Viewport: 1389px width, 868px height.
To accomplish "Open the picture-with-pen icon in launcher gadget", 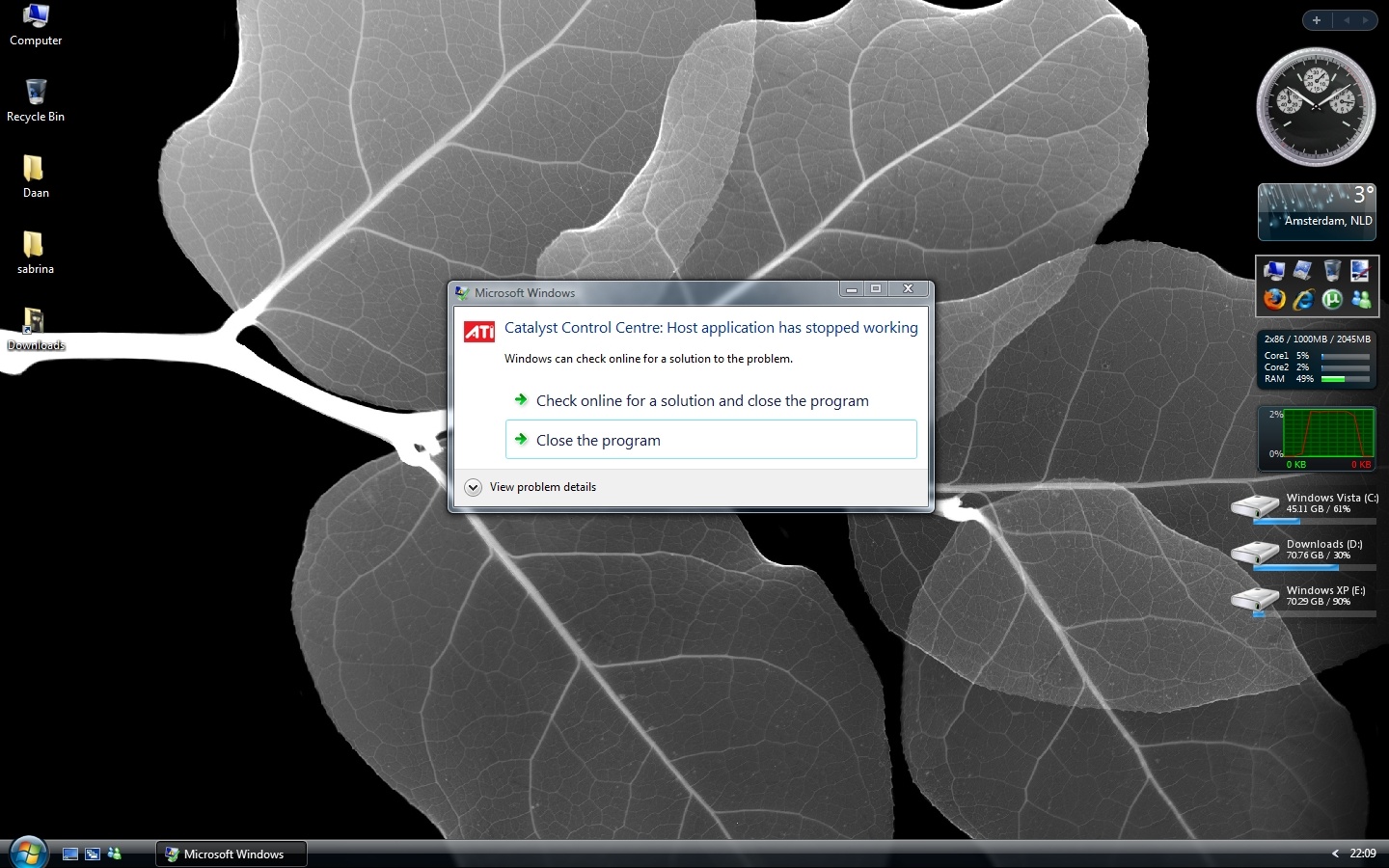I will (1360, 271).
